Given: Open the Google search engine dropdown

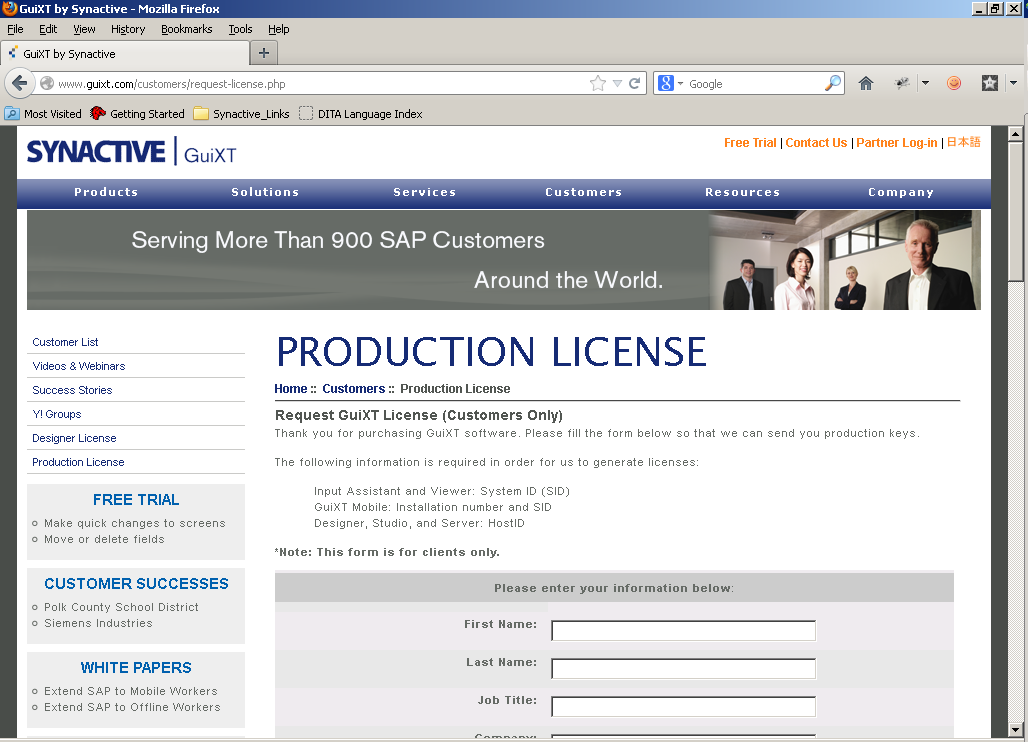Looking at the screenshot, I should pos(671,84).
